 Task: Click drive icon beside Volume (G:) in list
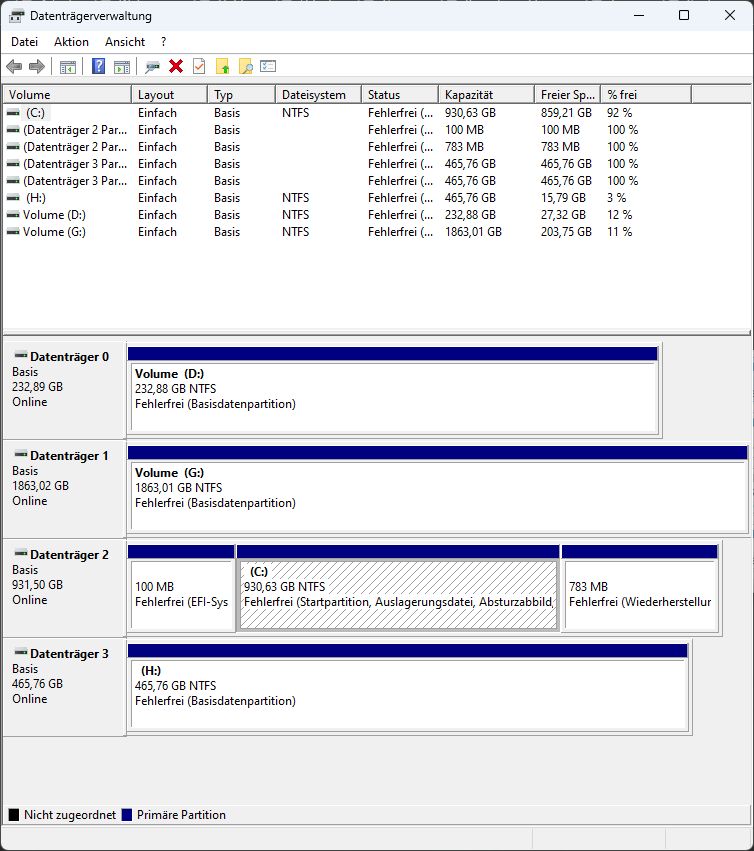pos(13,232)
